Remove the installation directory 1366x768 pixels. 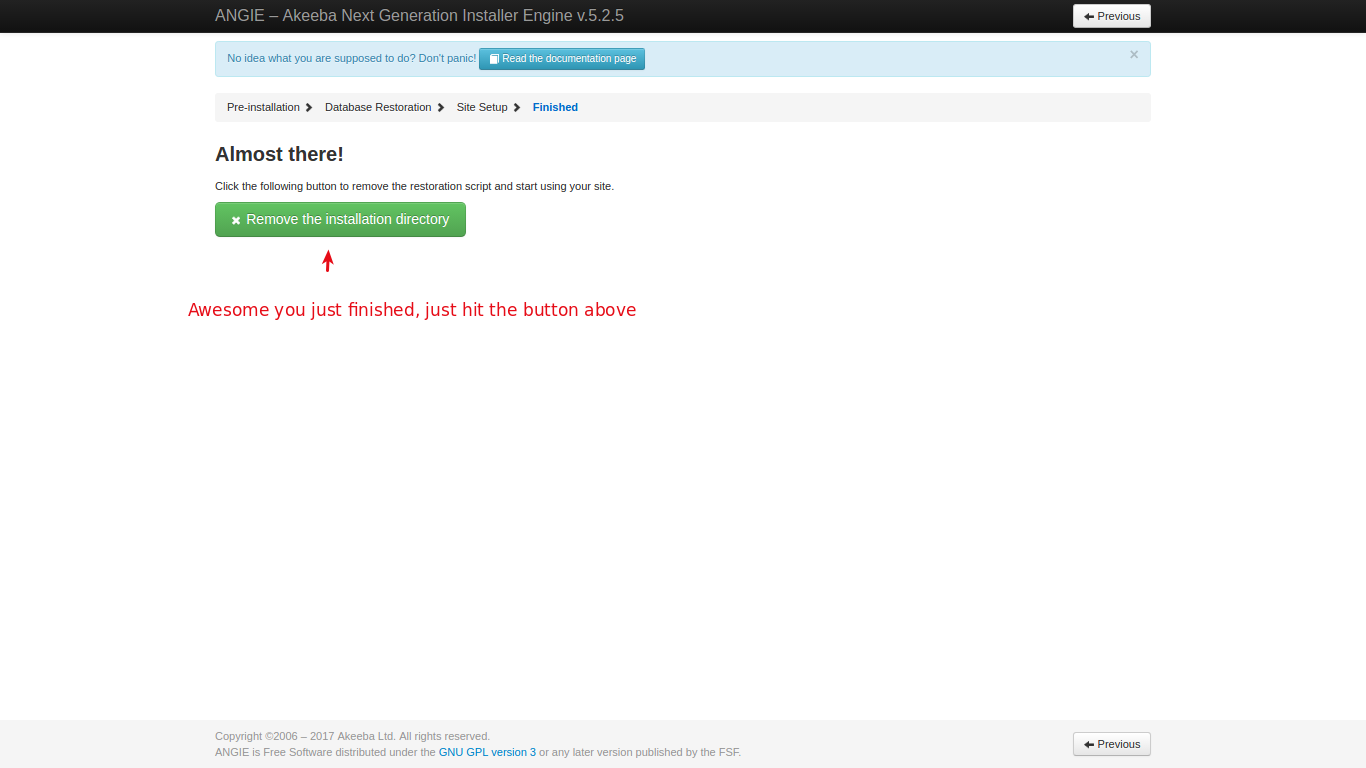(340, 220)
